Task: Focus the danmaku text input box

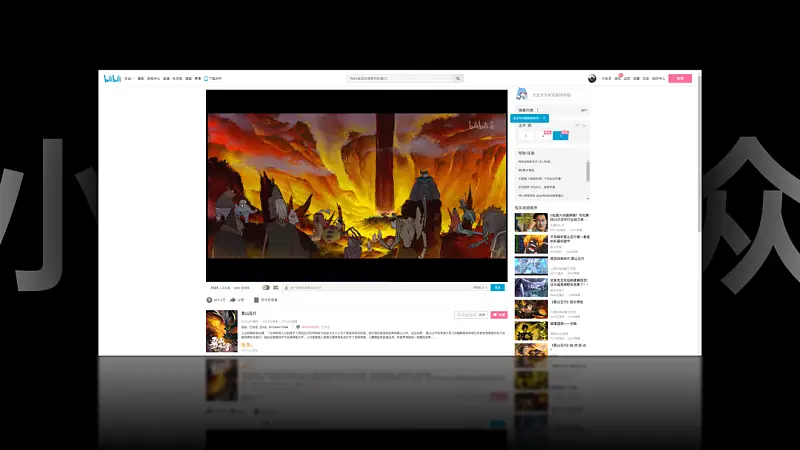Action: pos(380,288)
